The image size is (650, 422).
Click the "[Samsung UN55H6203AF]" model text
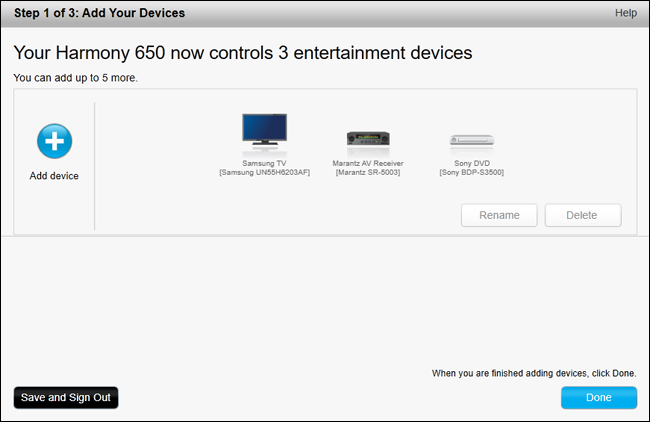(x=264, y=172)
